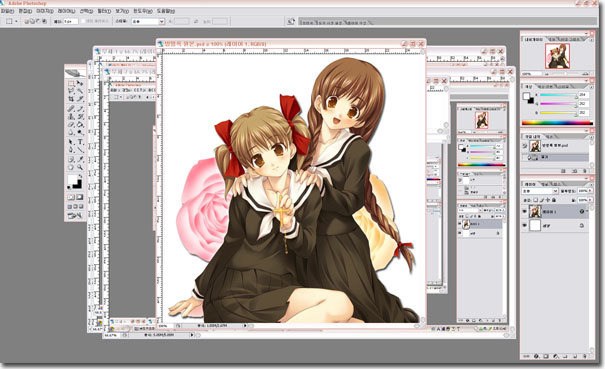Select the Eraser tool in toolbox
The image size is (605, 369).
[x=71, y=124]
